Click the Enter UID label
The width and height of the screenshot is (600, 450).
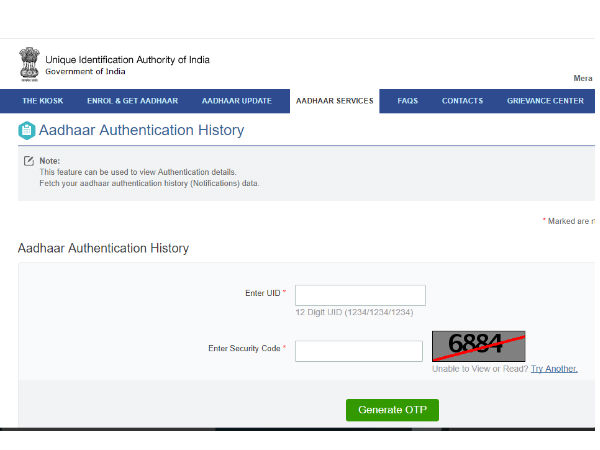(263, 293)
